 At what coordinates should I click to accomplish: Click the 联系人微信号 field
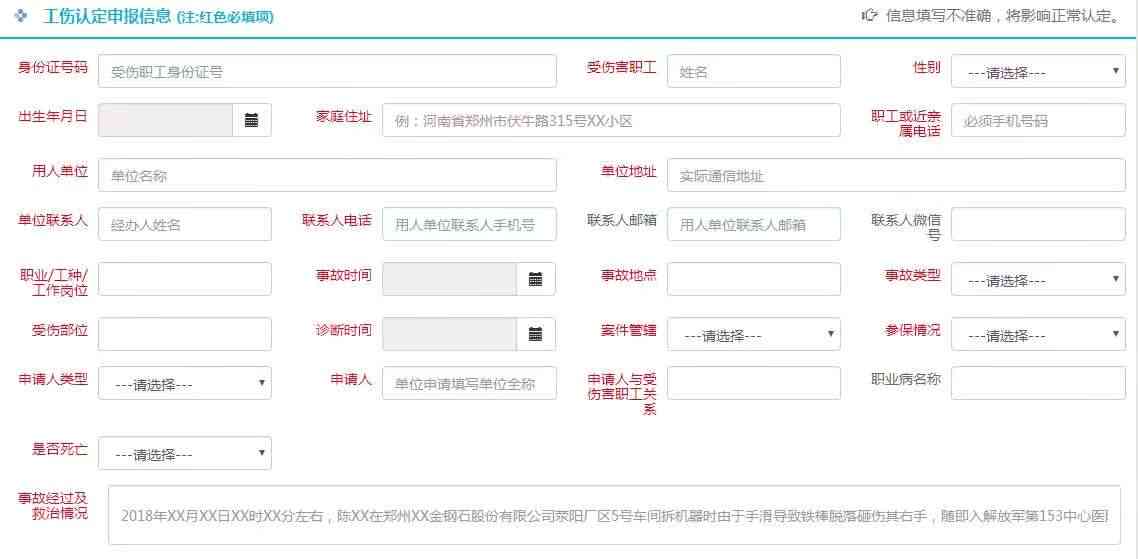(x=1039, y=224)
